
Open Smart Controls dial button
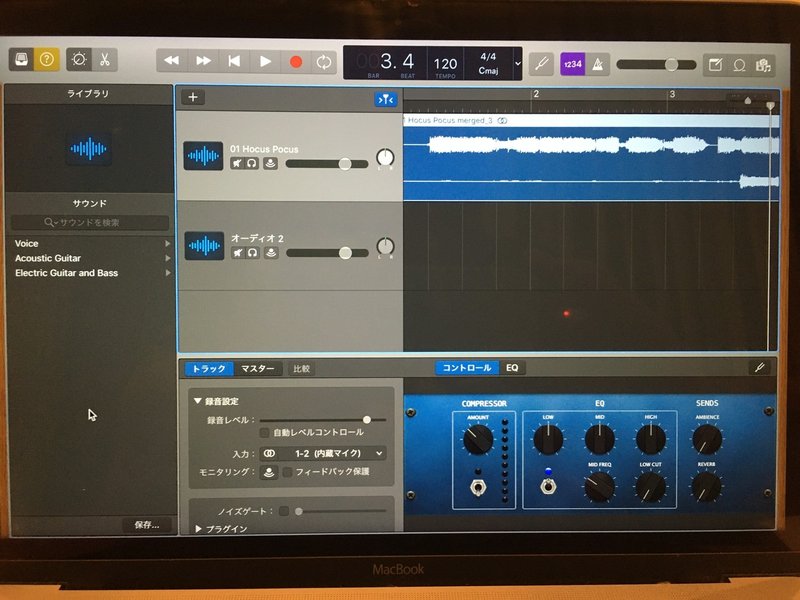click(x=79, y=60)
